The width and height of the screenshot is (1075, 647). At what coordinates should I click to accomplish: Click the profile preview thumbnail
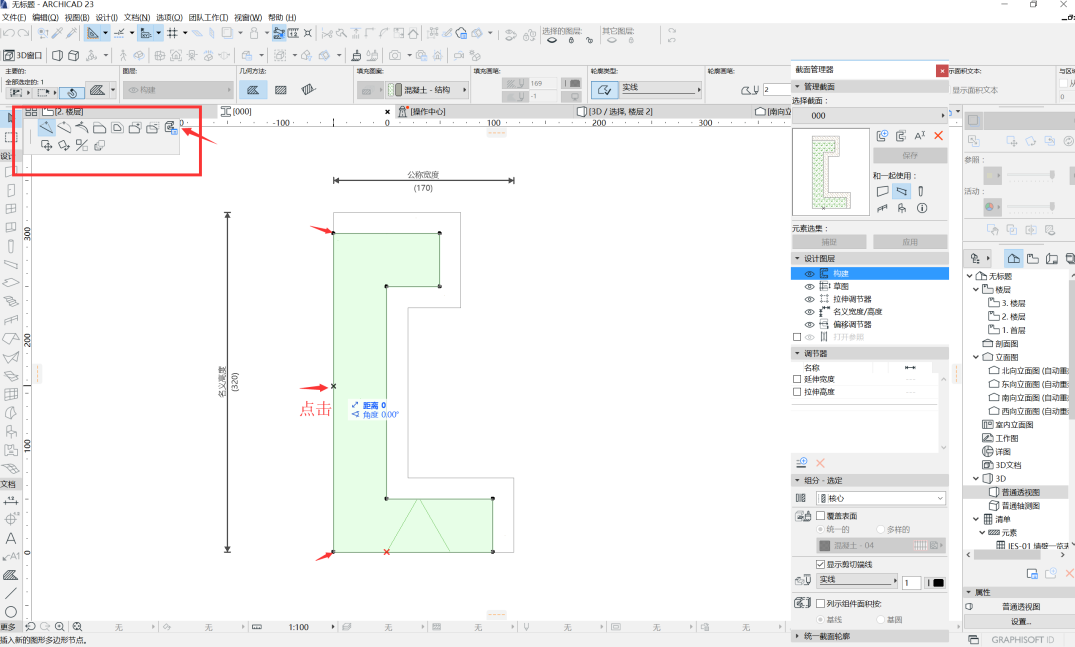click(830, 172)
